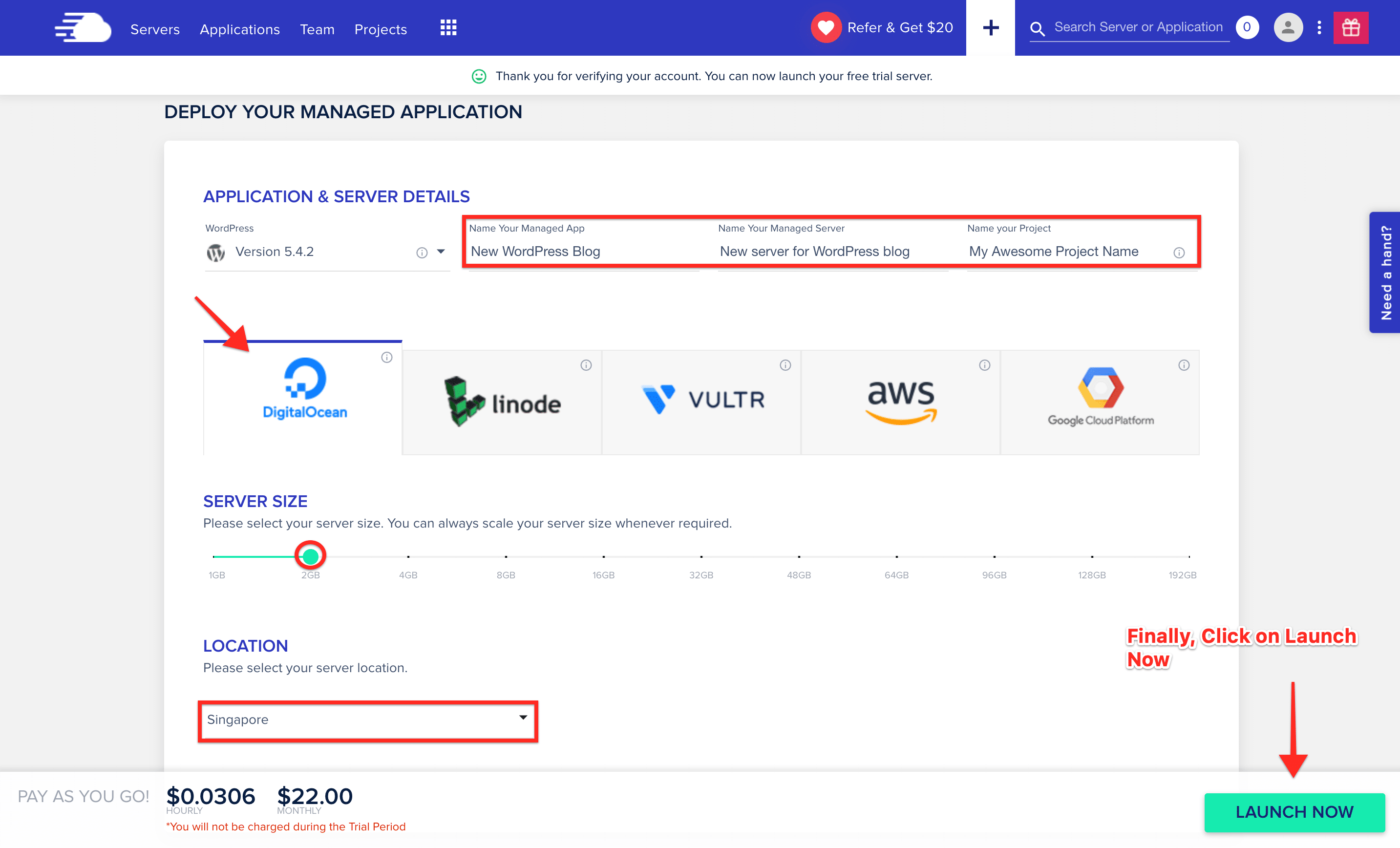Click the server size slider handle
Viewport: 1400px width, 848px height.
tap(310, 556)
